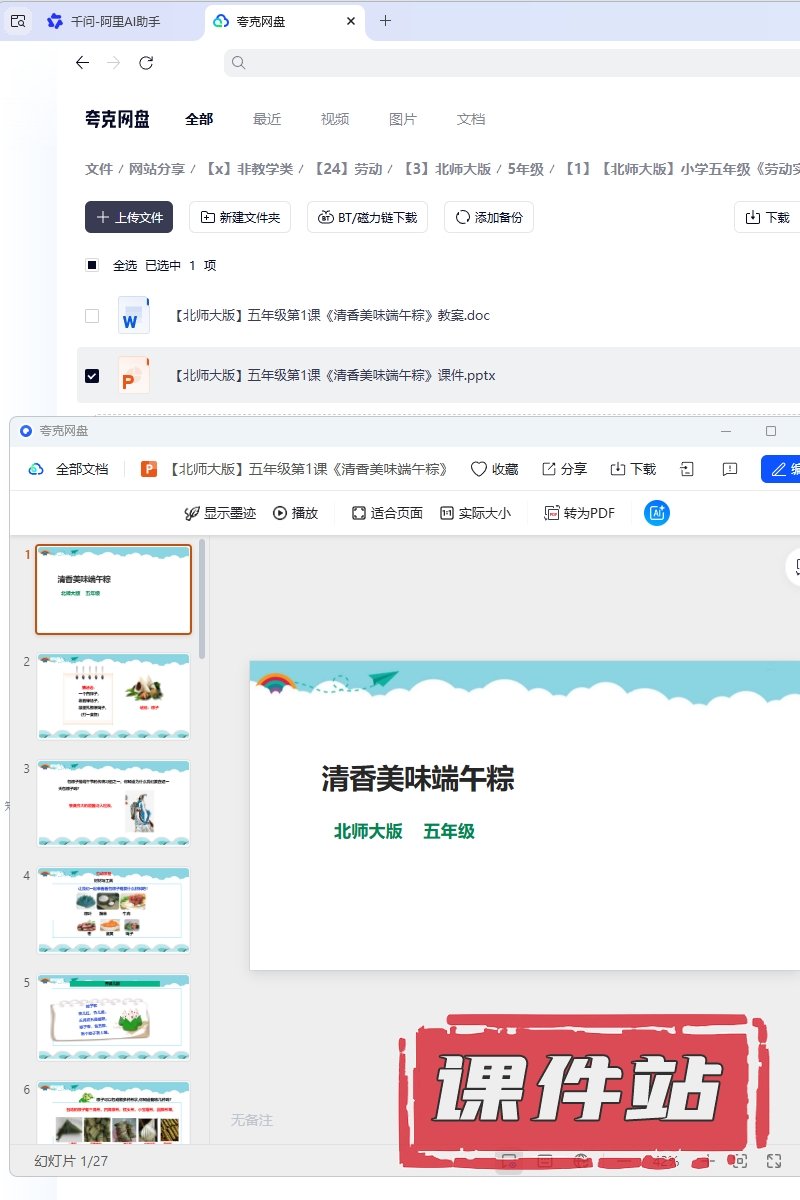Uncheck the 课件.pptx file checkbox
Viewport: 800px width, 1200px height.
click(x=92, y=376)
